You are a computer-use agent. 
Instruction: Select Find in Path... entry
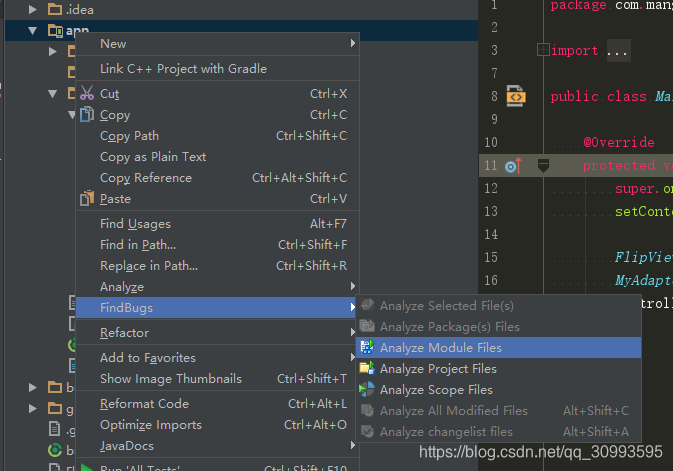217,245
